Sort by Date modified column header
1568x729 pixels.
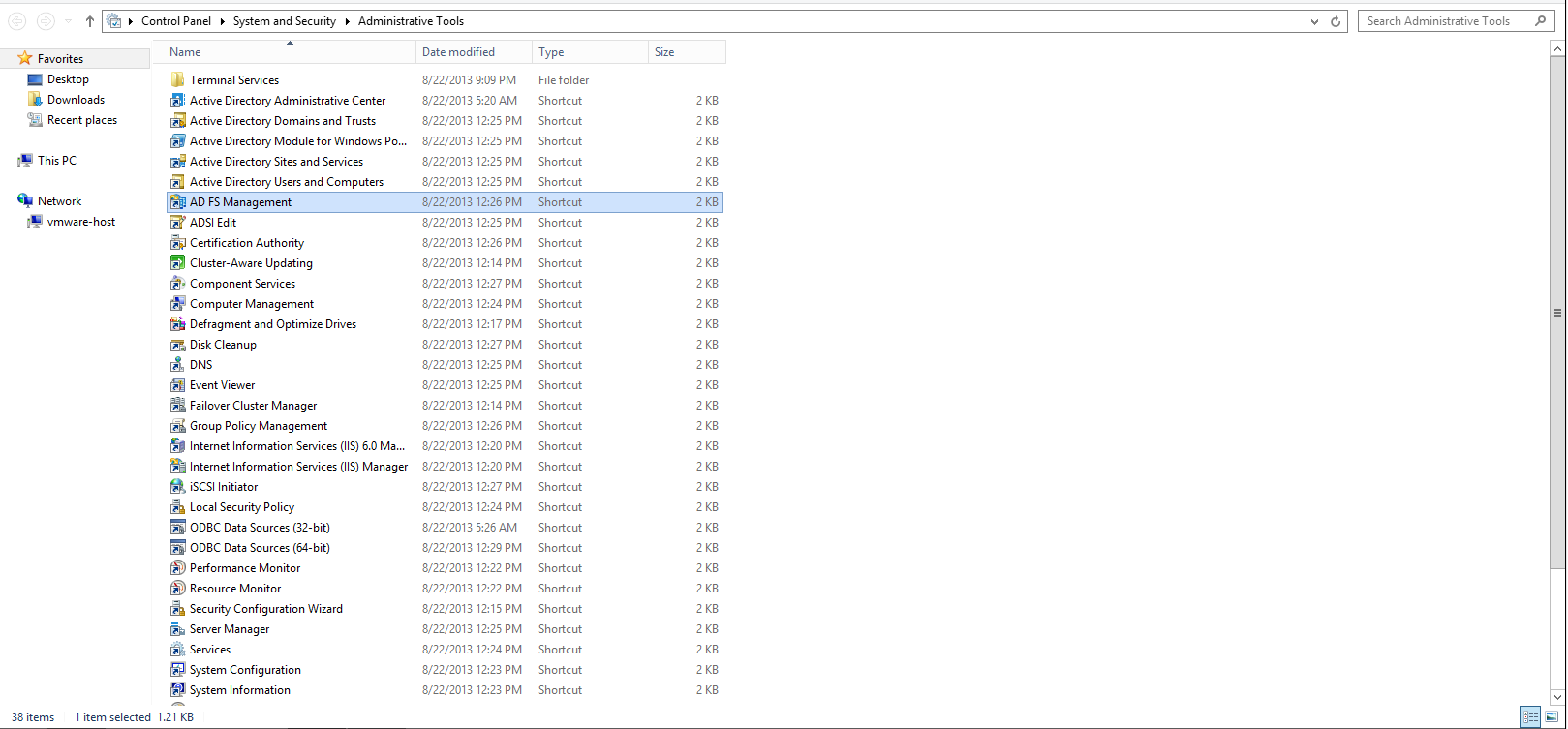point(474,52)
